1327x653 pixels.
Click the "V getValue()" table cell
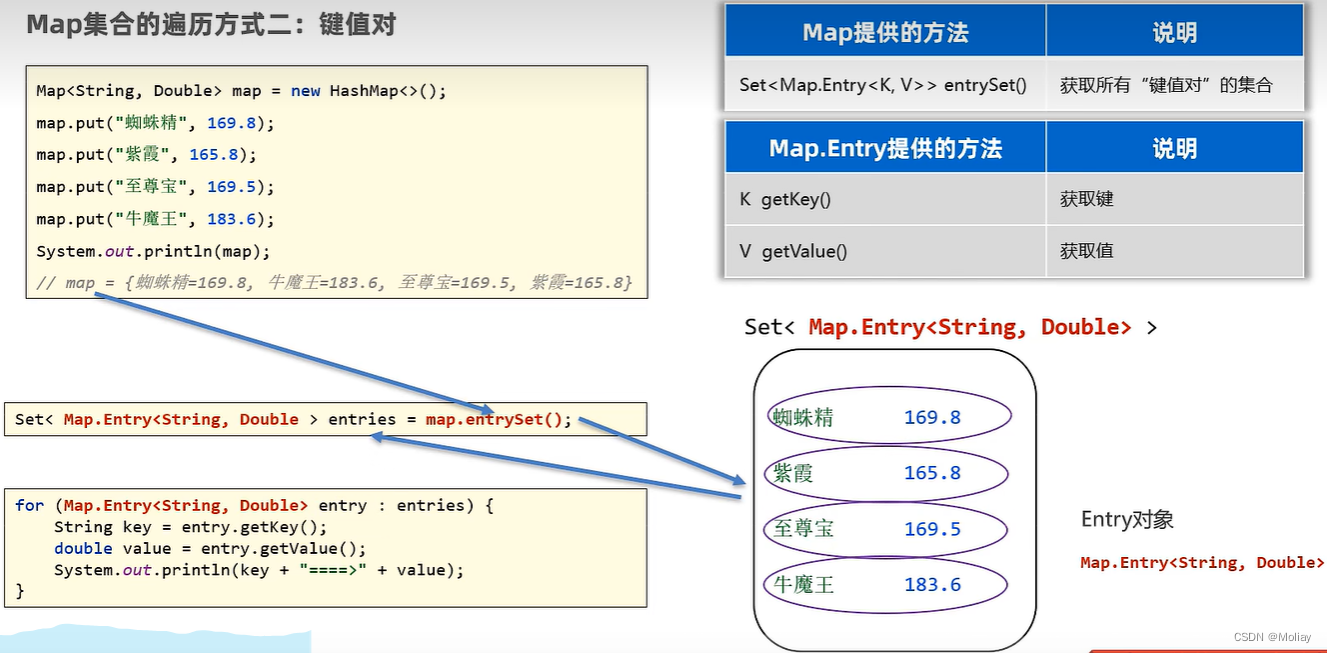click(885, 251)
